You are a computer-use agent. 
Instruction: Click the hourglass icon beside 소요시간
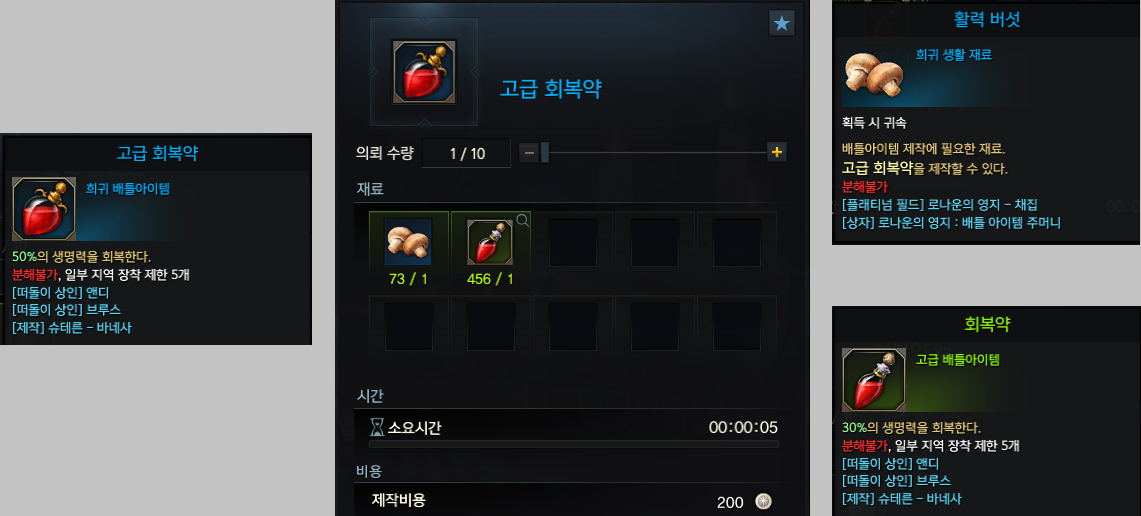point(377,427)
